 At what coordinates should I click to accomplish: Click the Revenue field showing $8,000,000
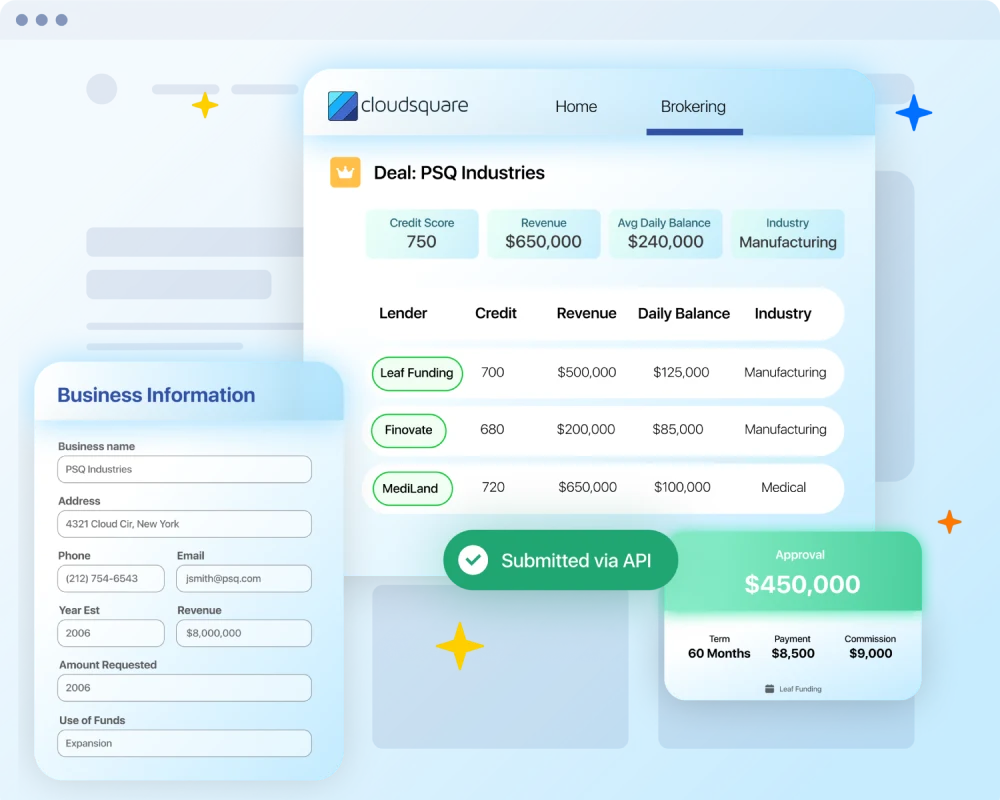coord(244,633)
